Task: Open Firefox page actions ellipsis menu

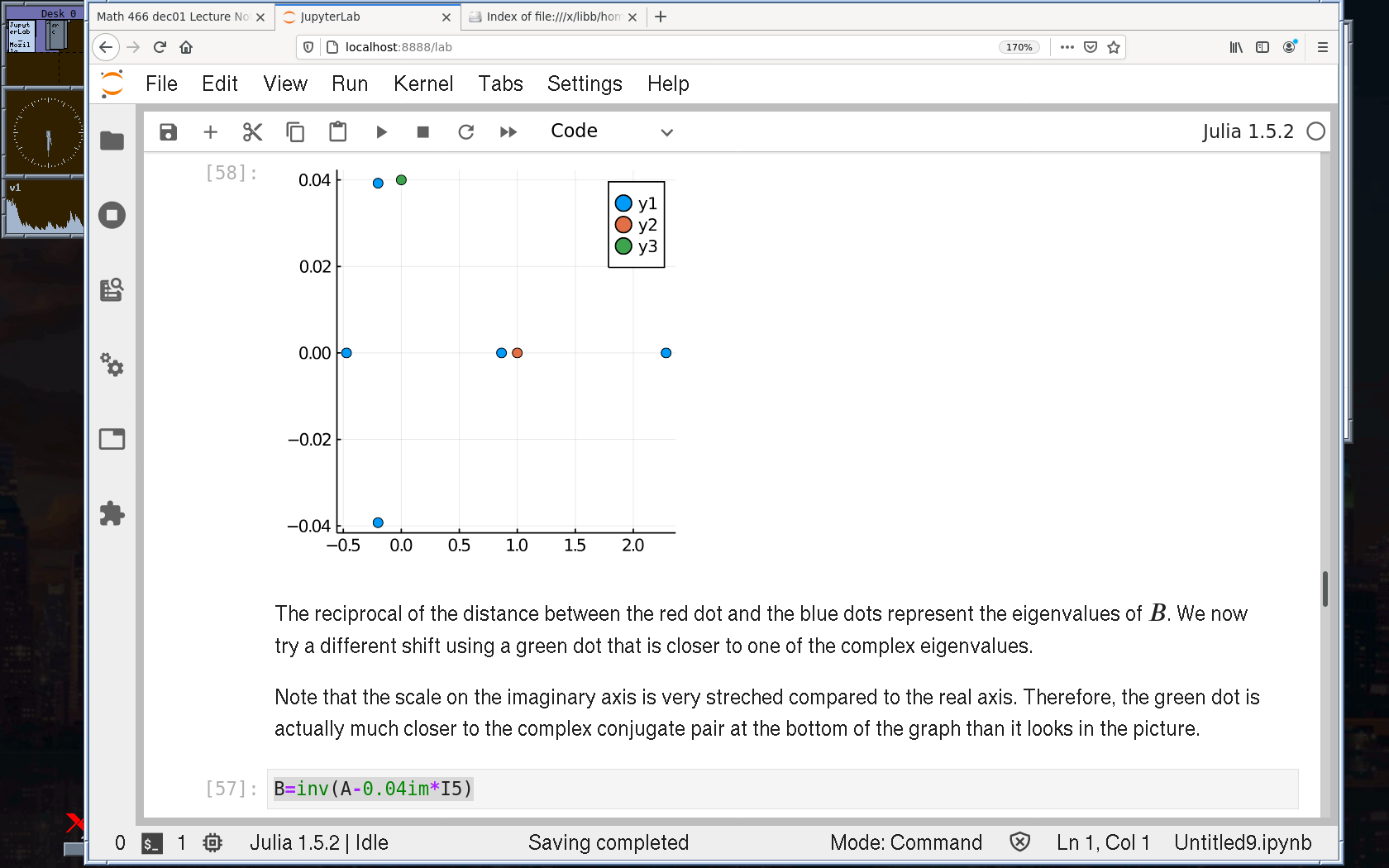Action: pos(1067,47)
